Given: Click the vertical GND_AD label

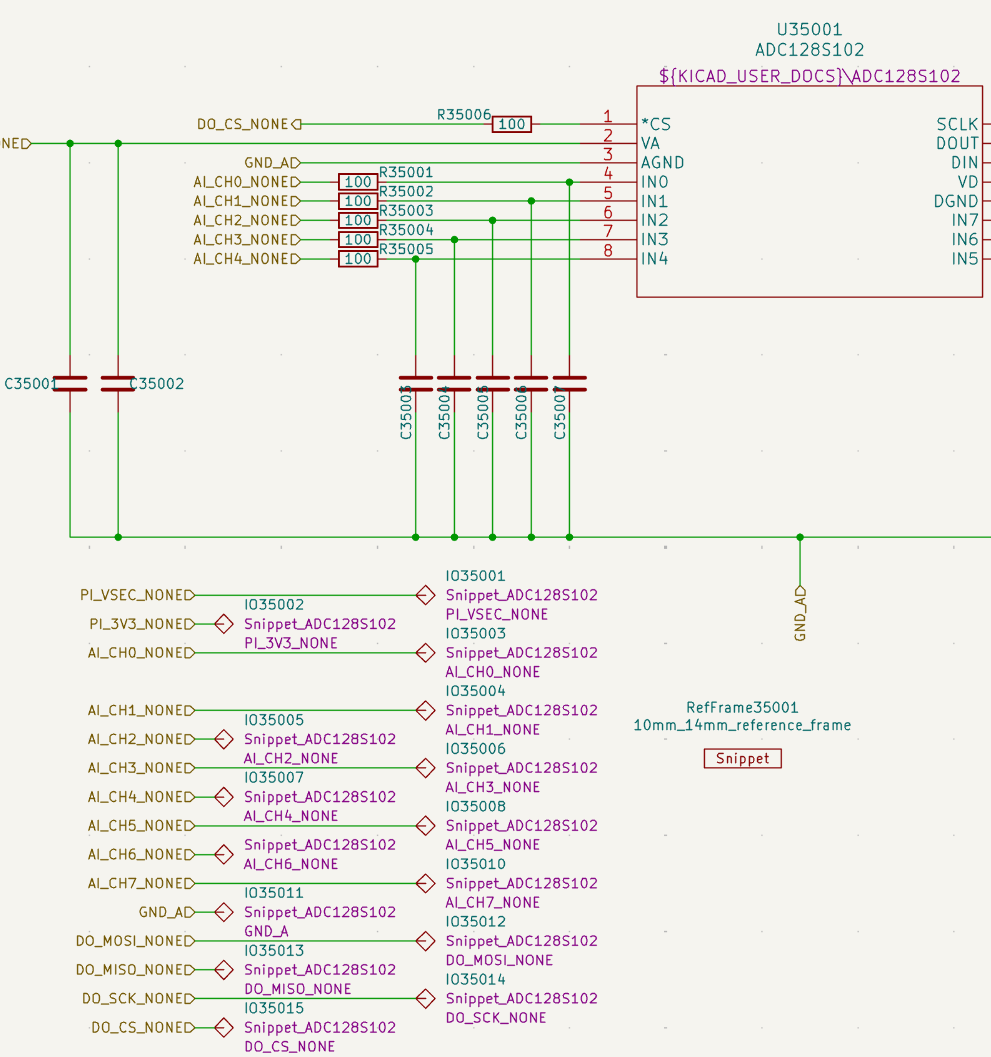Looking at the screenshot, I should pyautogui.click(x=800, y=614).
